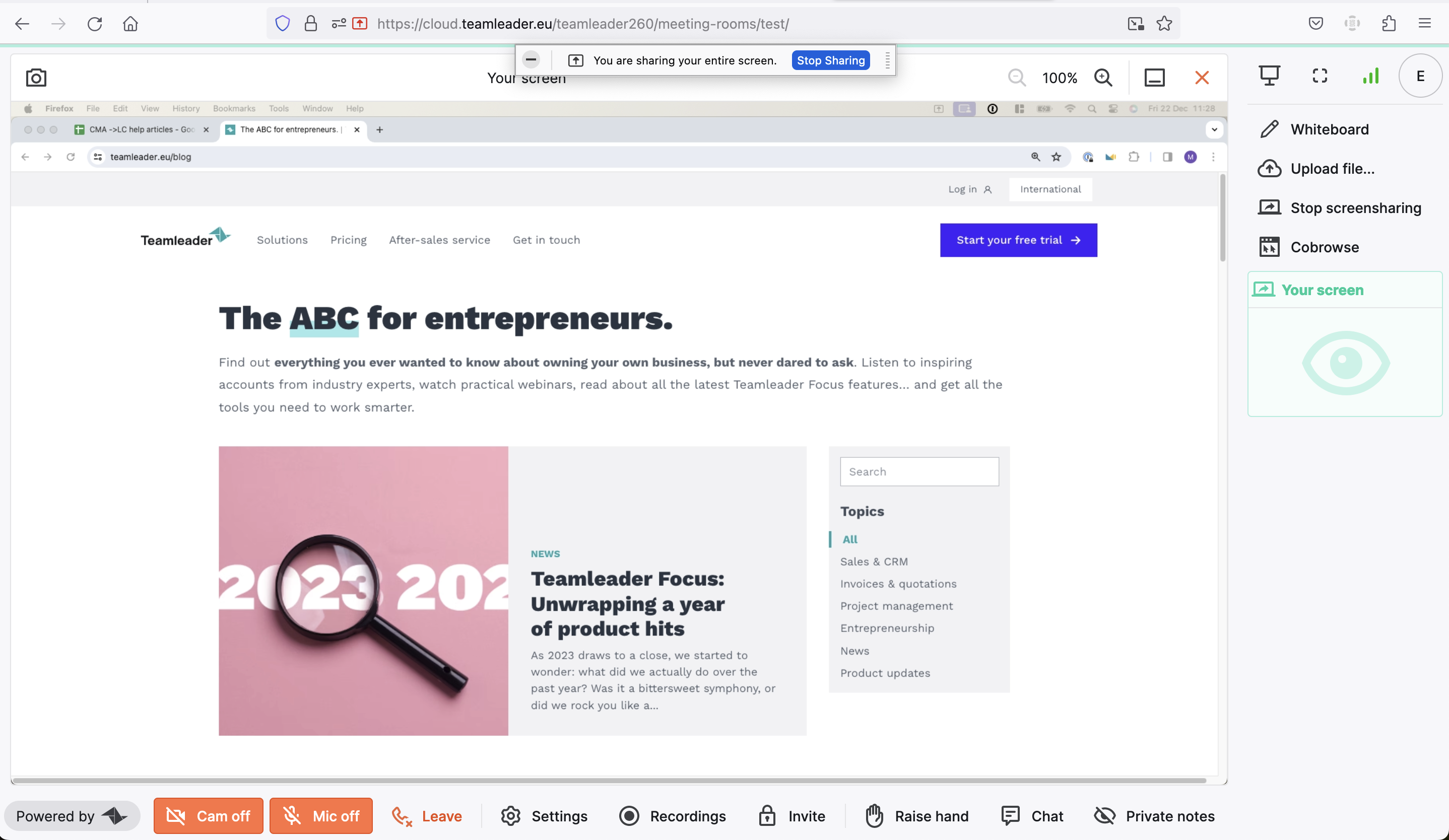This screenshot has width=1449, height=840.
Task: Click the Stop Sharing button
Action: coord(830,60)
